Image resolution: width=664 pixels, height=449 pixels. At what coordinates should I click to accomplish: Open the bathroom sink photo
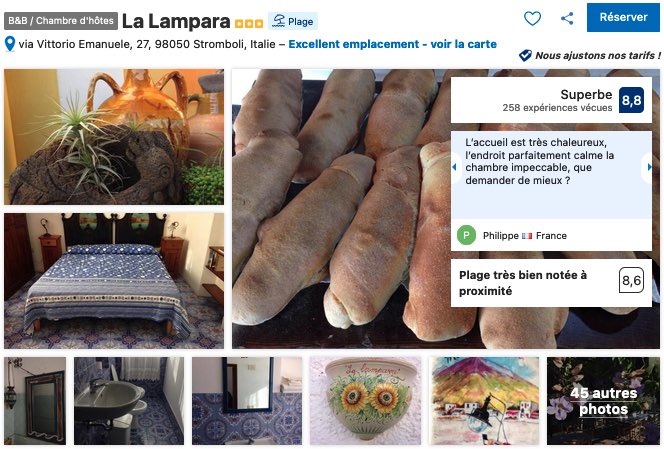(x=129, y=401)
